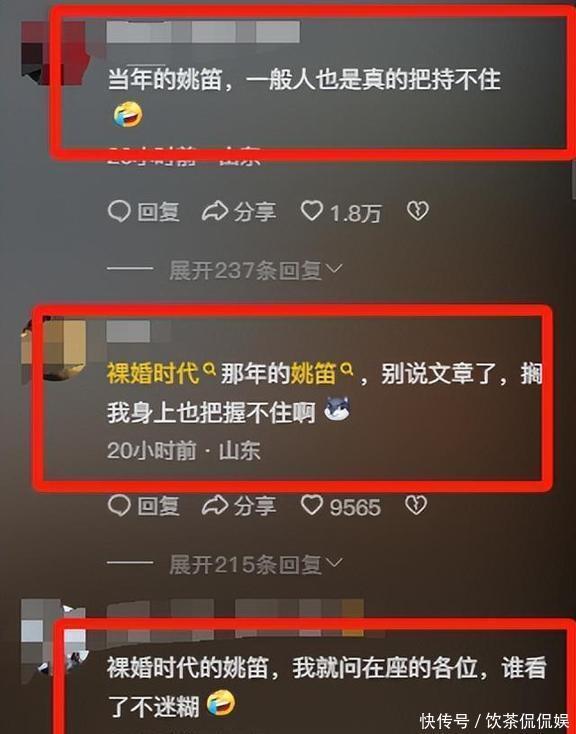The width and height of the screenshot is (576, 734).
Task: Dislike the first comment via broken heart
Action: click(x=417, y=212)
